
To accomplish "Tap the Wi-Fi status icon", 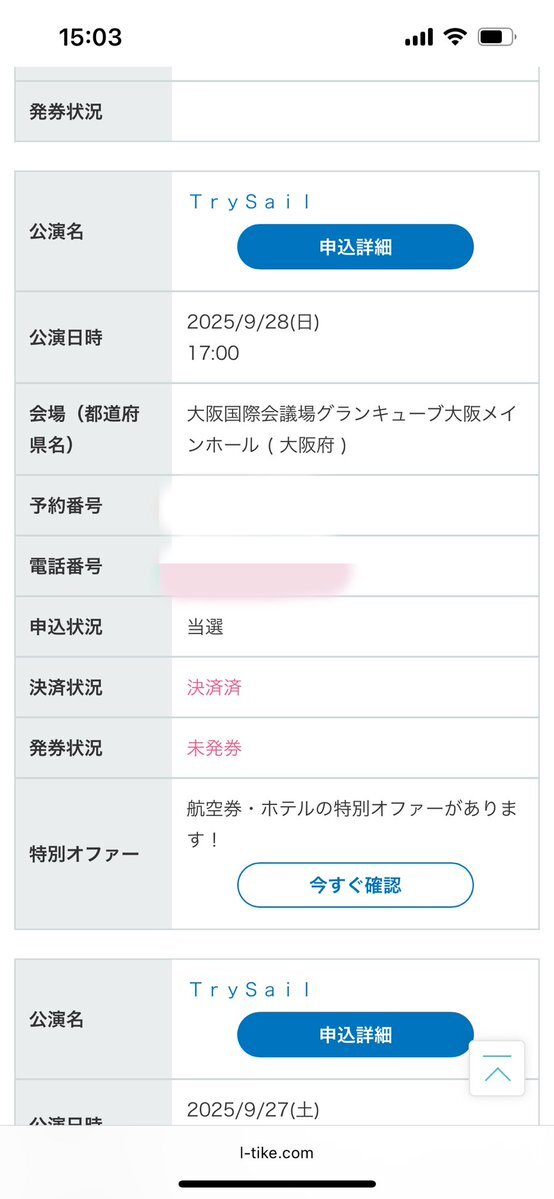I will (x=456, y=36).
